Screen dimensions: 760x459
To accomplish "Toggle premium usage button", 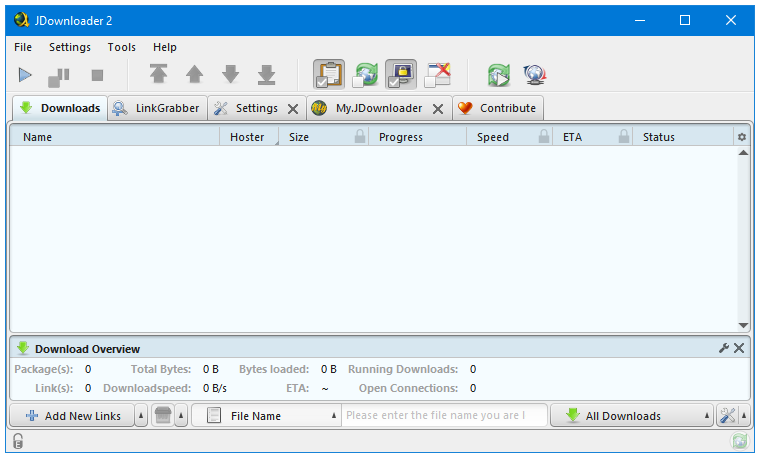I will coord(402,75).
